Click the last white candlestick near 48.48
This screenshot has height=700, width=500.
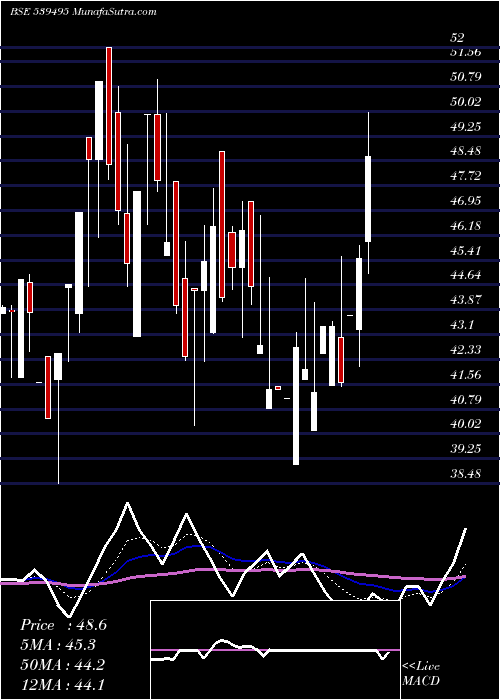pos(368,199)
